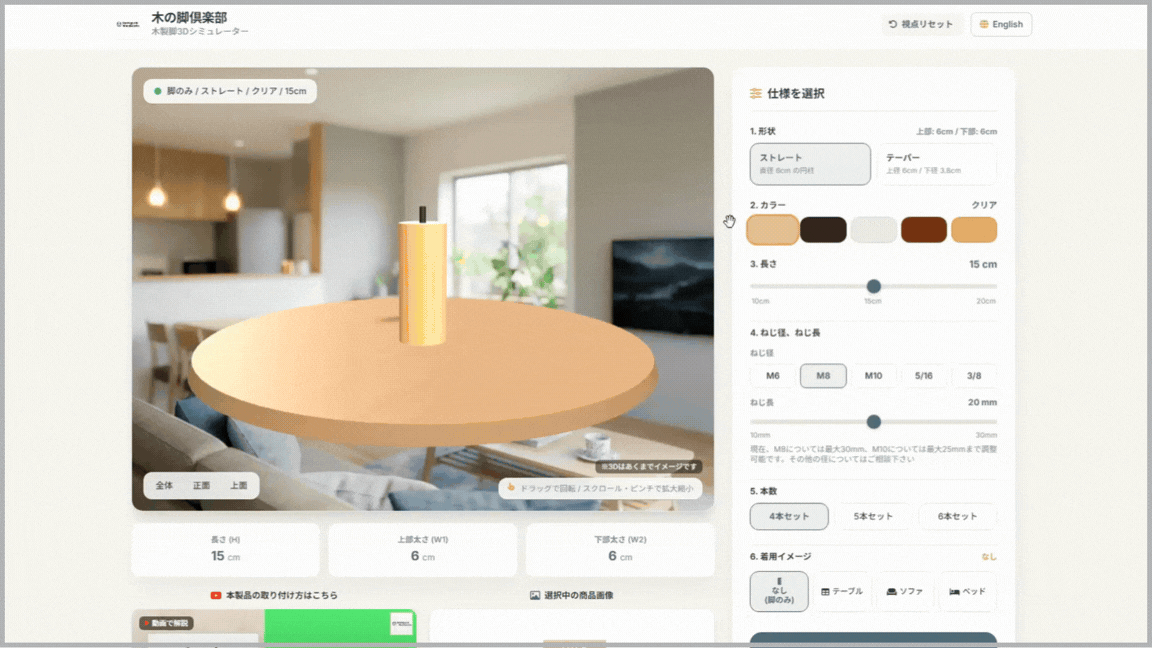Choose the white color swatch
Viewport: 1152px width, 648px height.
point(874,230)
